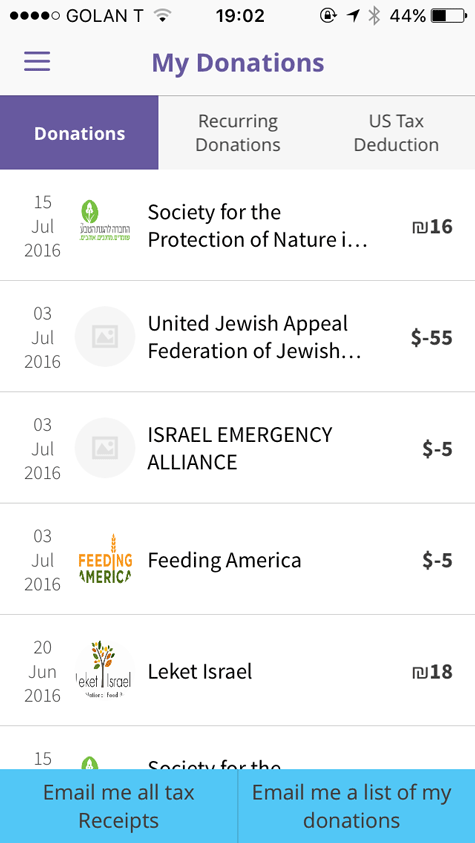Click Email me a list of my donations

tap(356, 806)
